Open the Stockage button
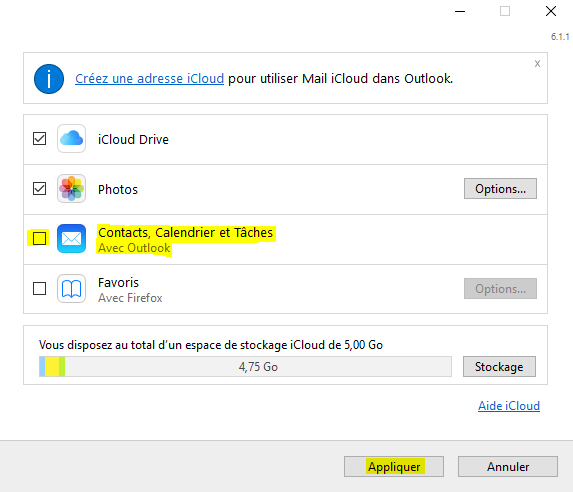The height and width of the screenshot is (492, 573). (499, 367)
